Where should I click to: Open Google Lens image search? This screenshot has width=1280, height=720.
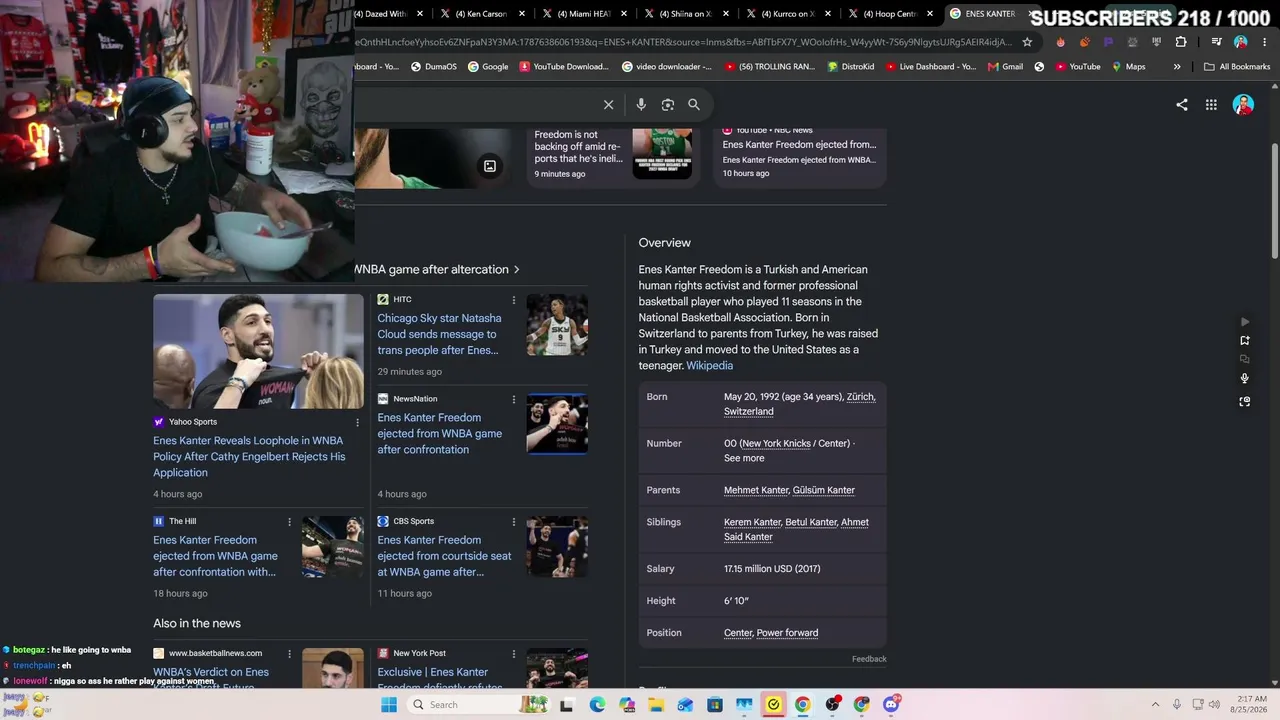tap(667, 104)
